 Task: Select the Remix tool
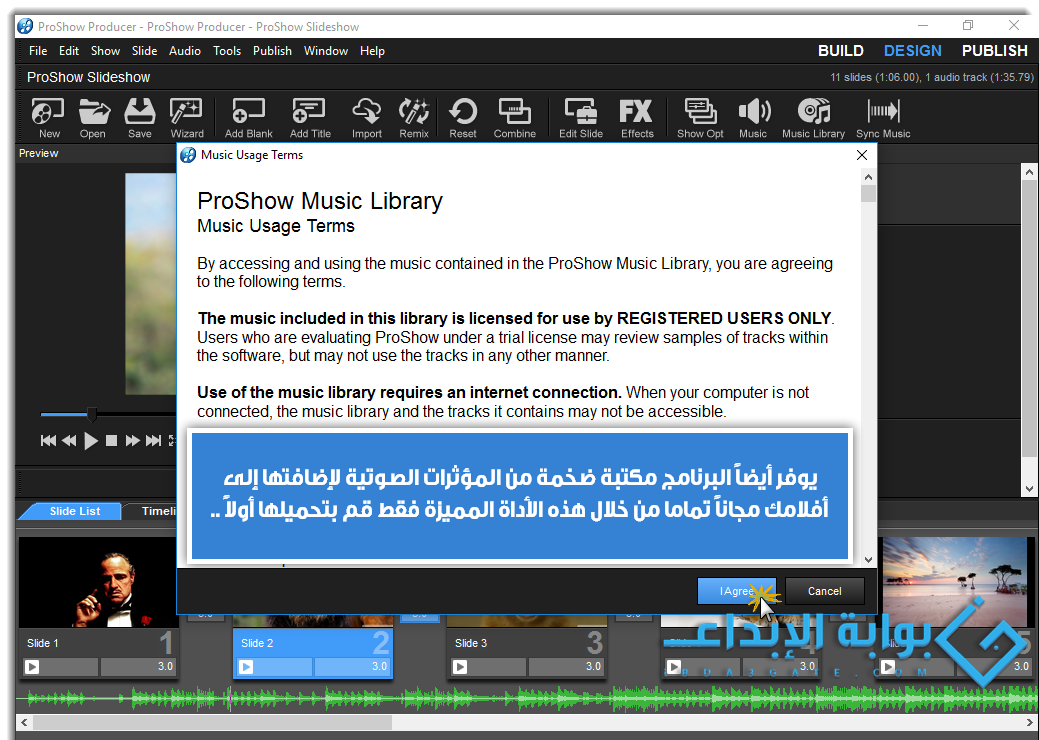[x=414, y=118]
